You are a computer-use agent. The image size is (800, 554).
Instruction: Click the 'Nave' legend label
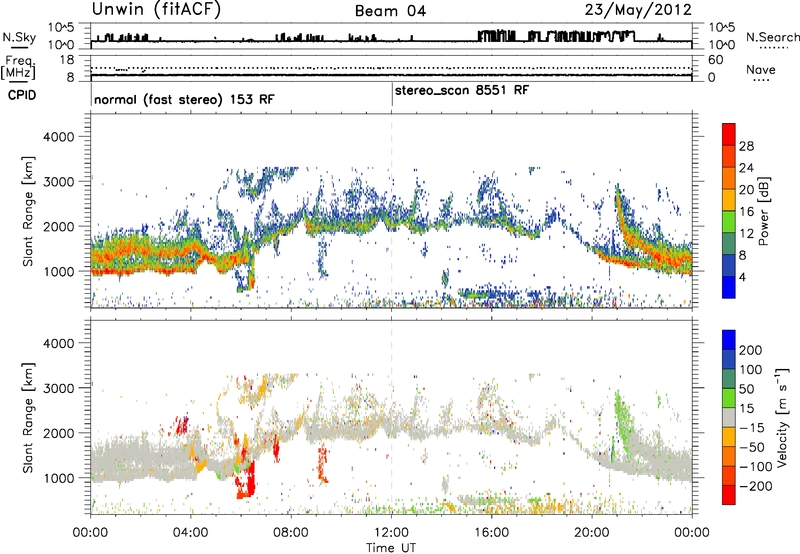[761, 70]
